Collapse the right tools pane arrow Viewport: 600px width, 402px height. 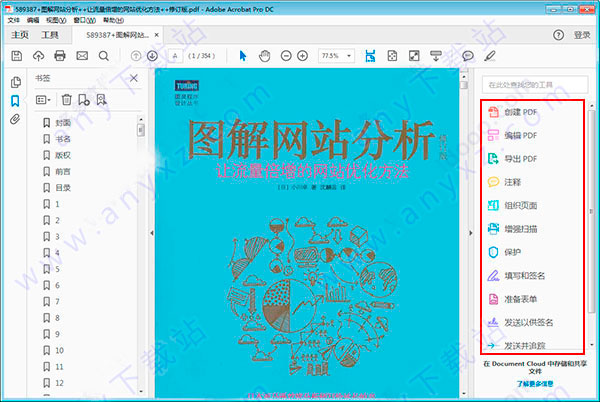click(471, 233)
